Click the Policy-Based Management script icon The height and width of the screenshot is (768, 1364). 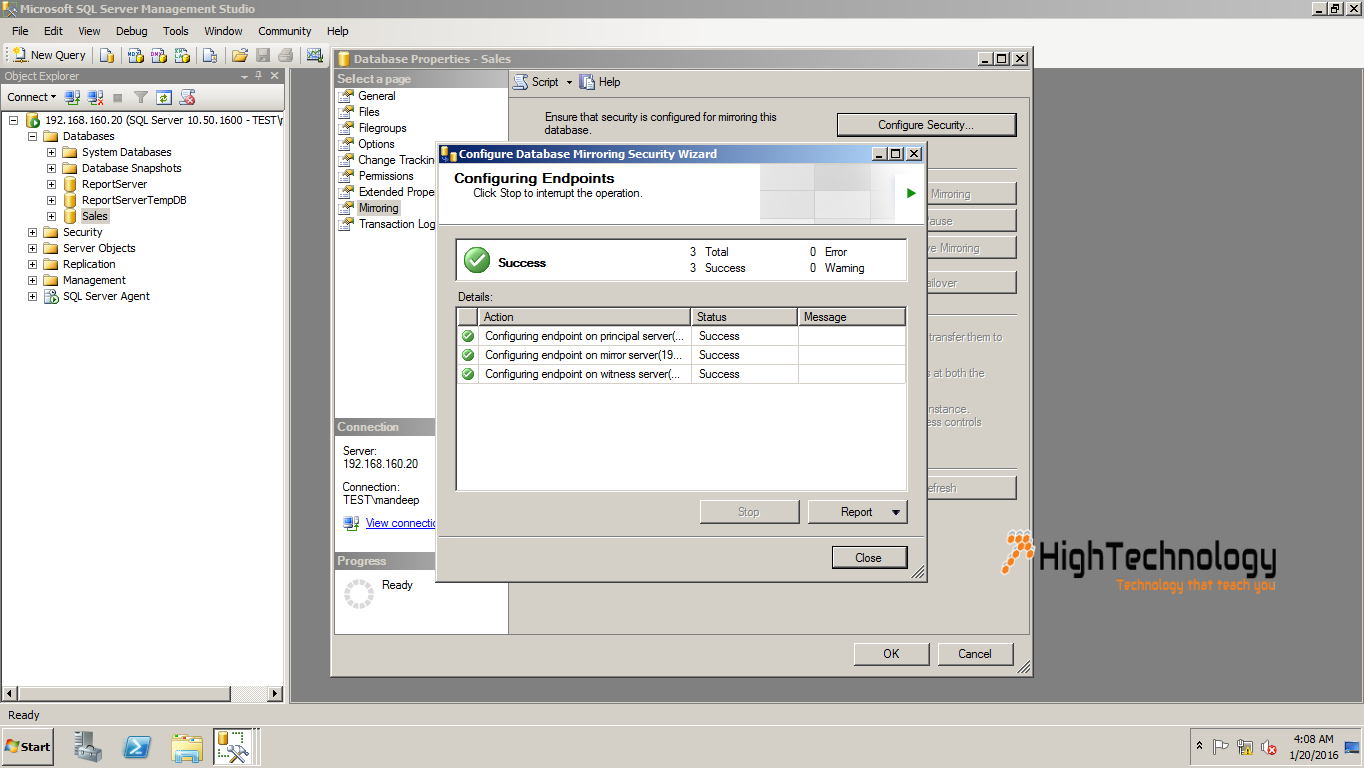pyautogui.click(x=187, y=97)
